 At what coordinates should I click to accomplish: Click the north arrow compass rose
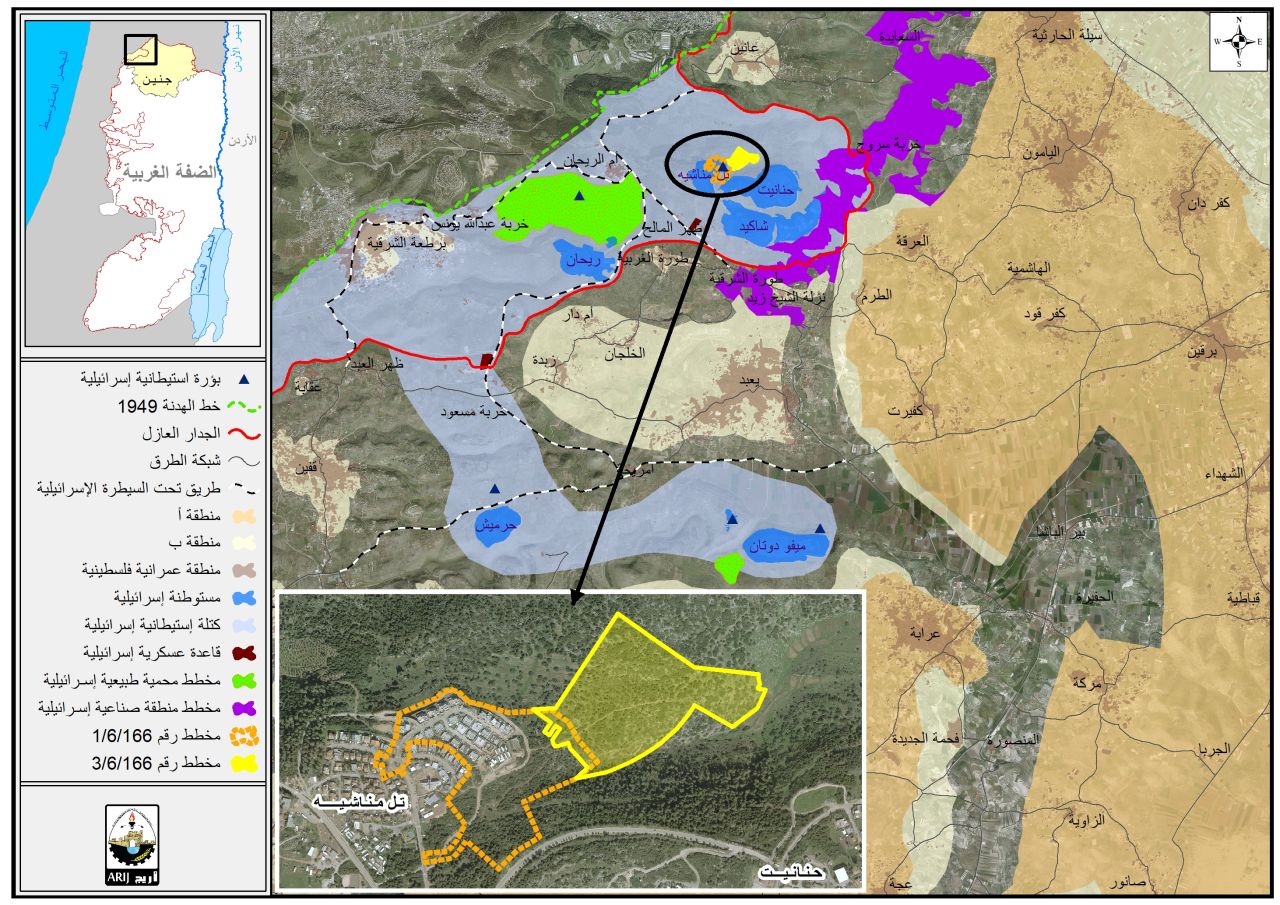click(1238, 42)
